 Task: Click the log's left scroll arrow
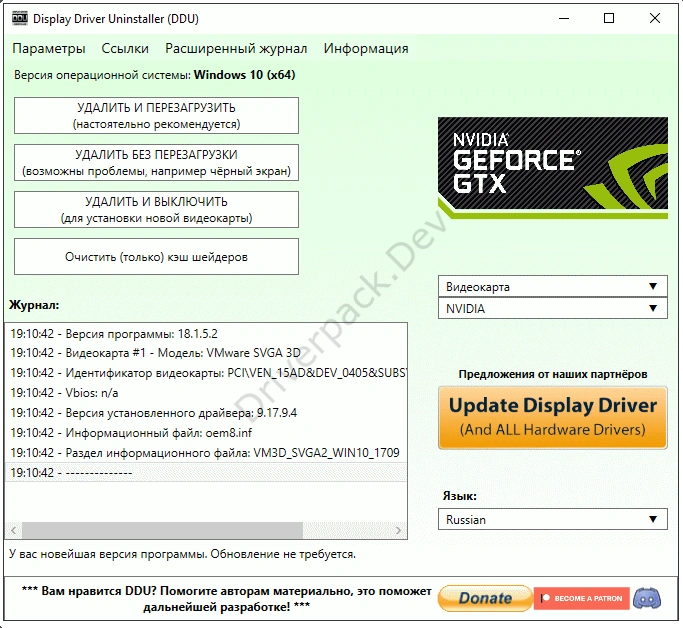[14, 530]
